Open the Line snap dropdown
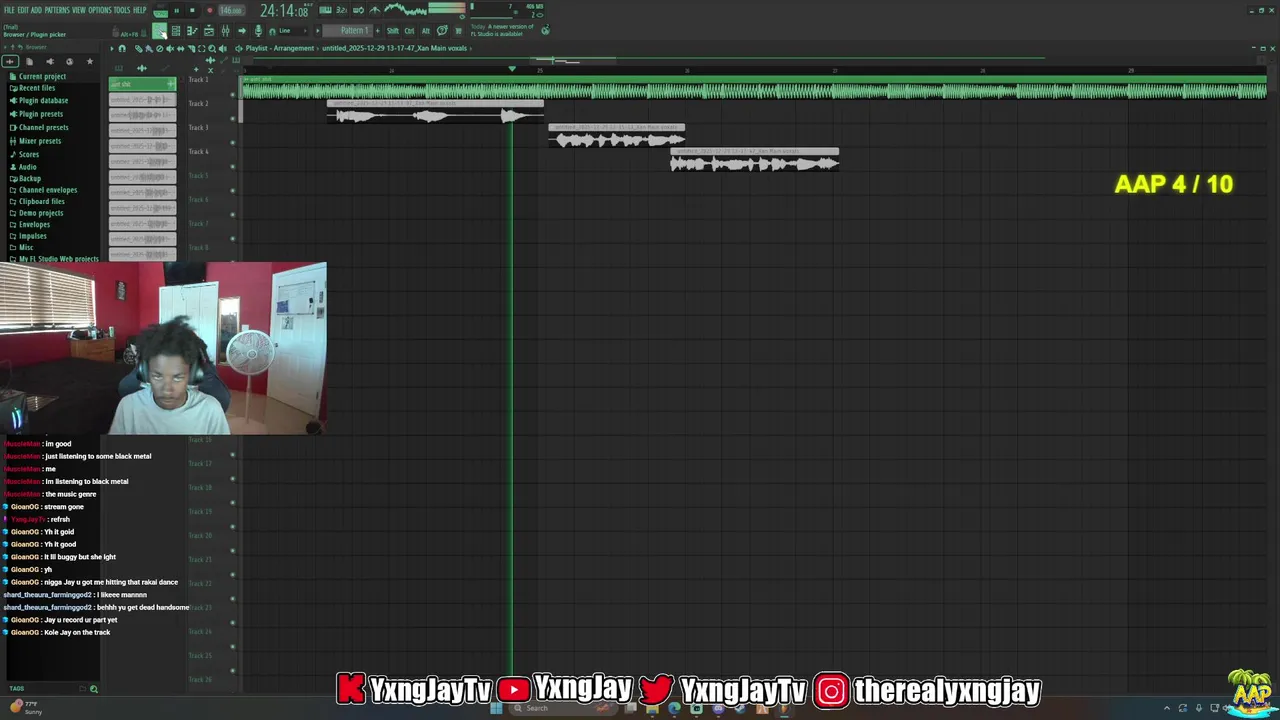This screenshot has width=1280, height=720. tap(292, 31)
